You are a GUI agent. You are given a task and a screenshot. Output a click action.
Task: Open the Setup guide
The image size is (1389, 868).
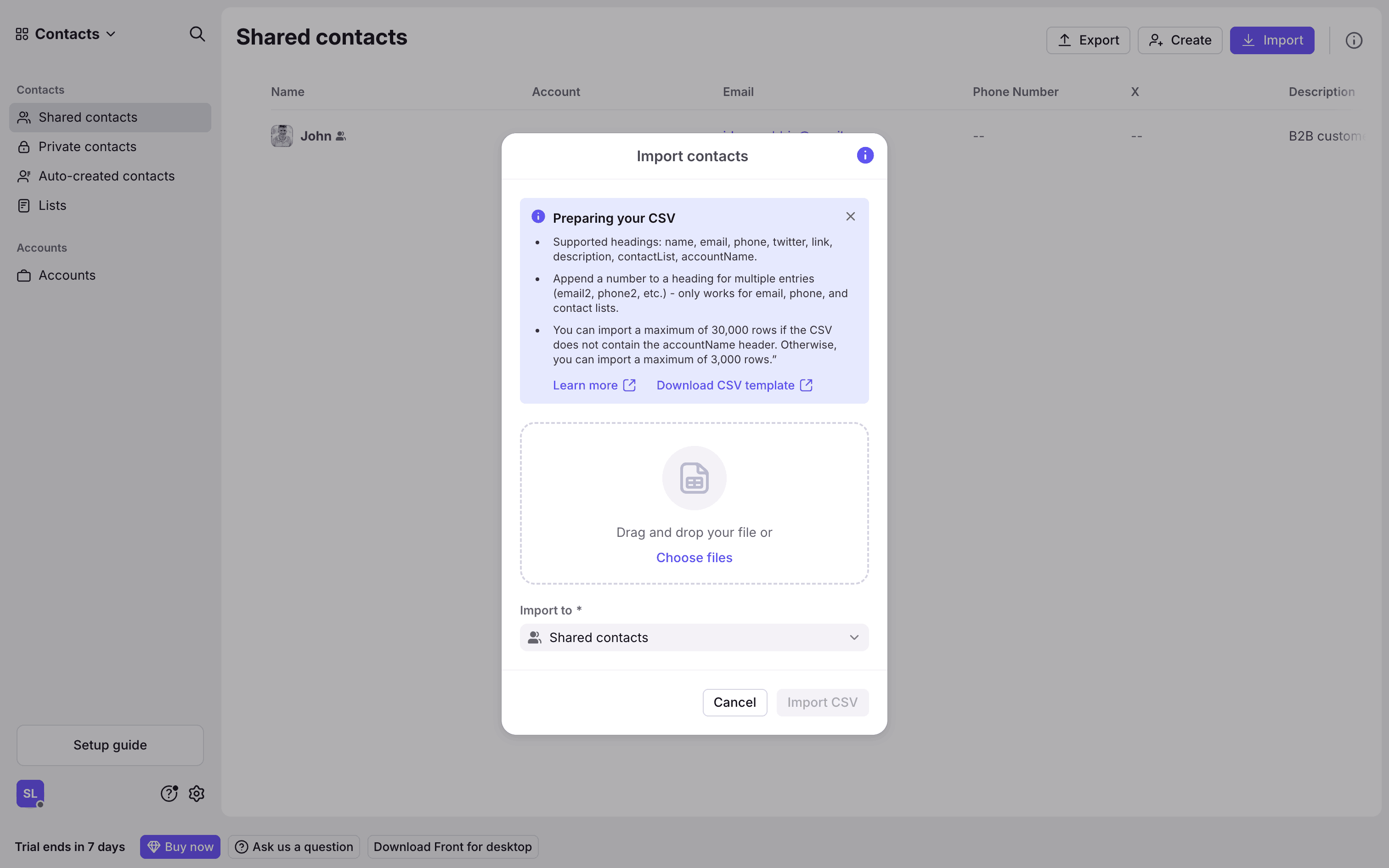pos(110,744)
